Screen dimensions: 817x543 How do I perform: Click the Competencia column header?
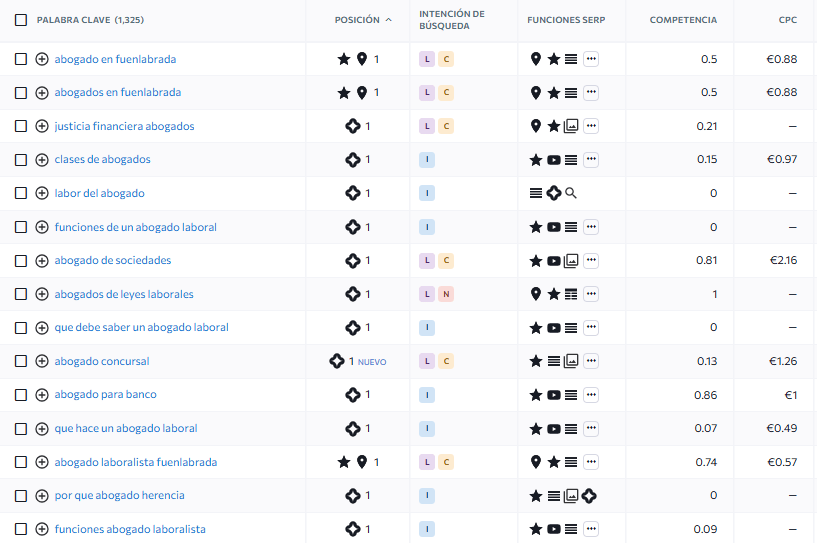[682, 20]
